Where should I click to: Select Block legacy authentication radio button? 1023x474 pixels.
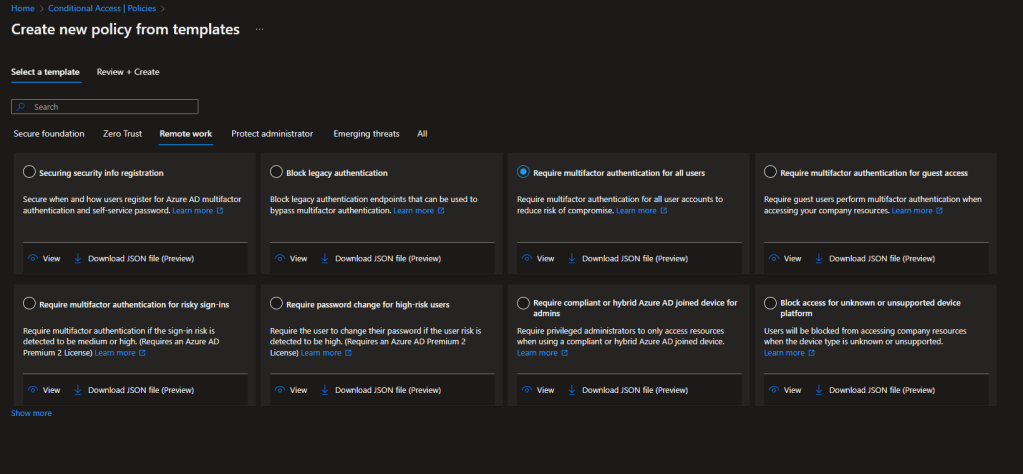coord(278,173)
